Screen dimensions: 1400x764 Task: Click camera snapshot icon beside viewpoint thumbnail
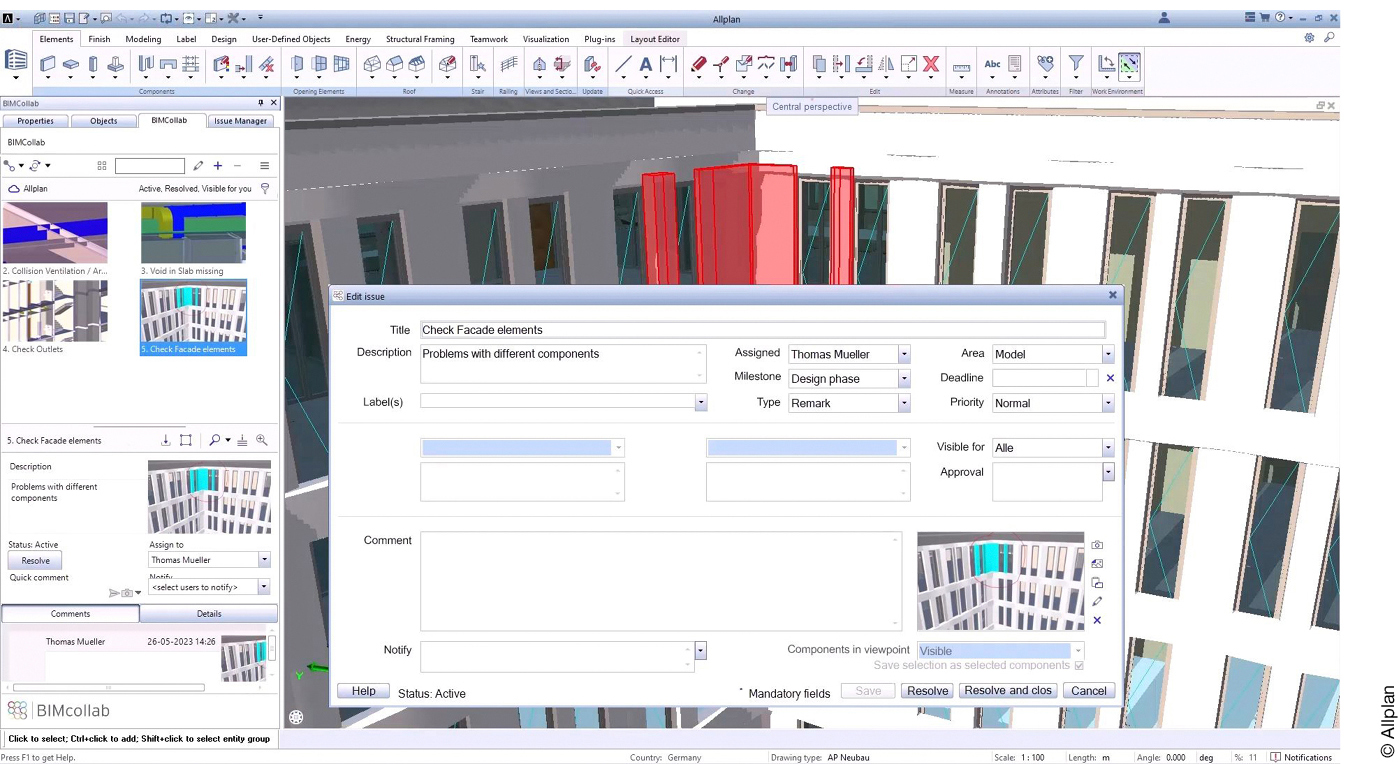(1097, 545)
